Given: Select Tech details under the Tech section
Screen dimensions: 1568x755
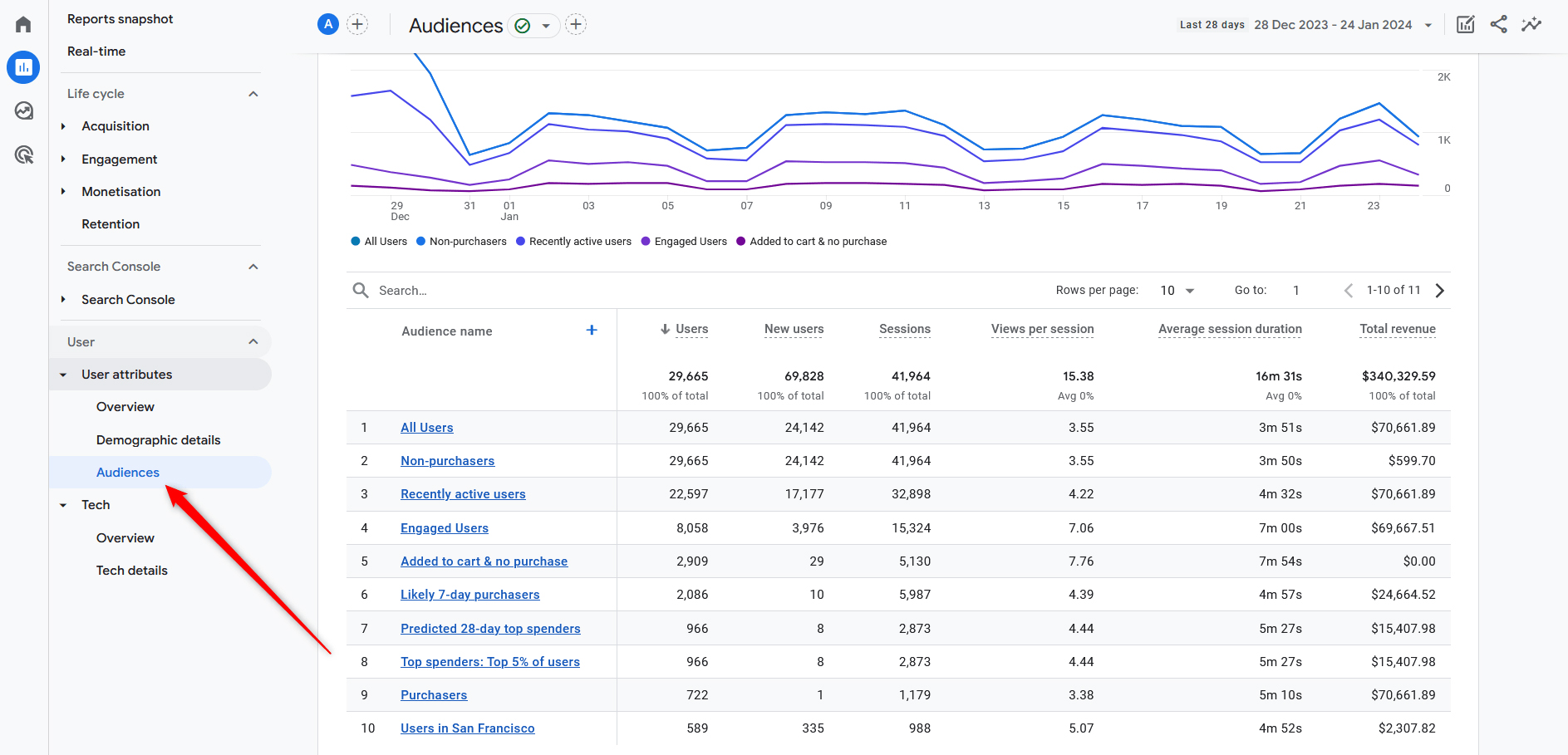Looking at the screenshot, I should tap(131, 570).
